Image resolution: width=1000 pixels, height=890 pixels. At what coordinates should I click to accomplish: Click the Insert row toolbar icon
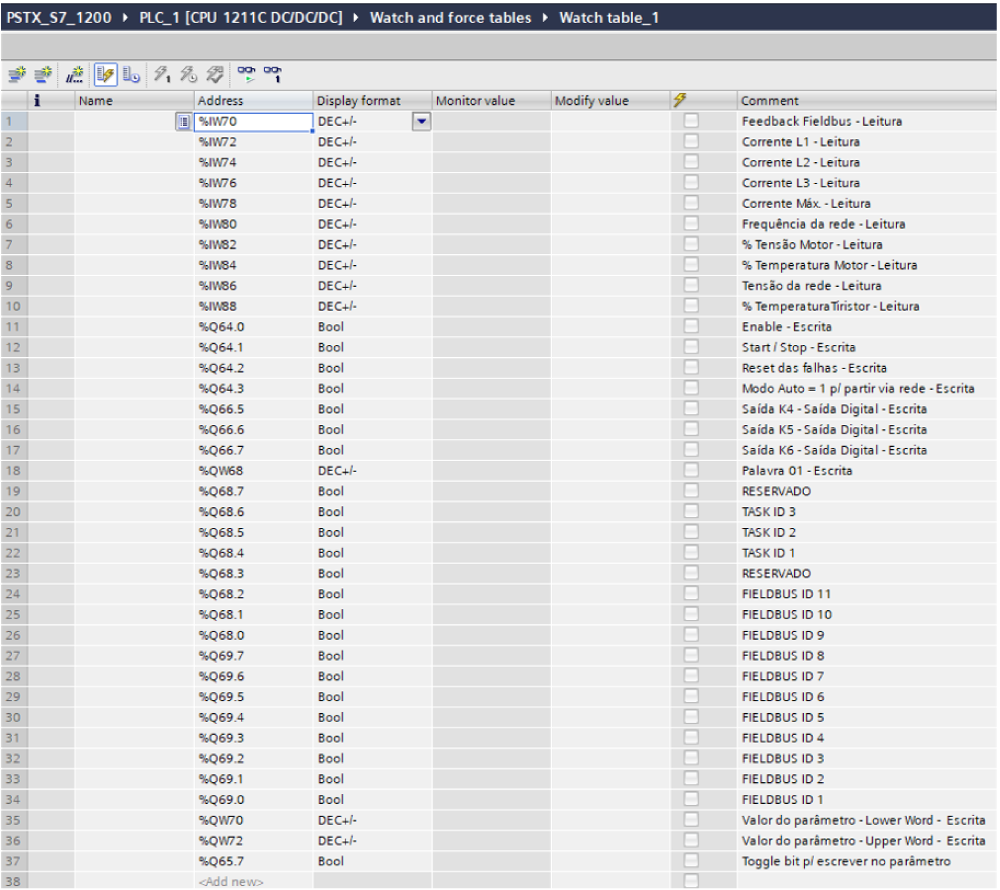click(x=17, y=75)
